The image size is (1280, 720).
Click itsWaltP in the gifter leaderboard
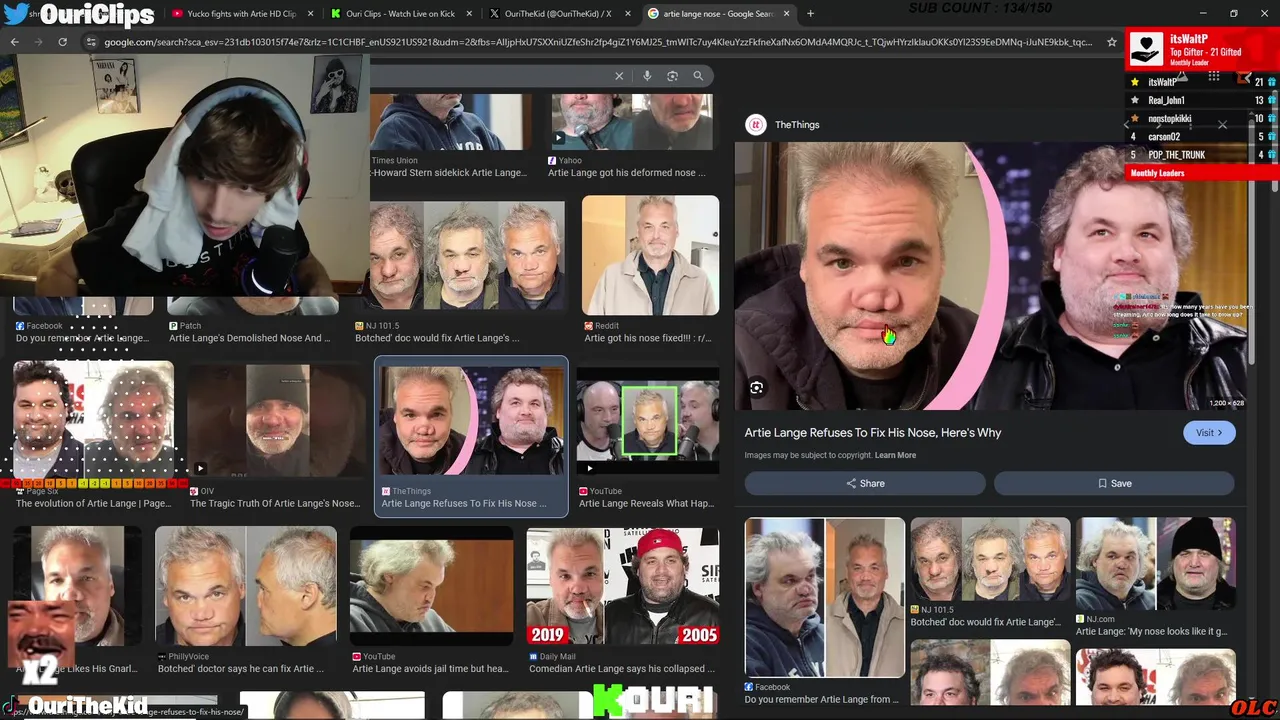click(x=1163, y=82)
